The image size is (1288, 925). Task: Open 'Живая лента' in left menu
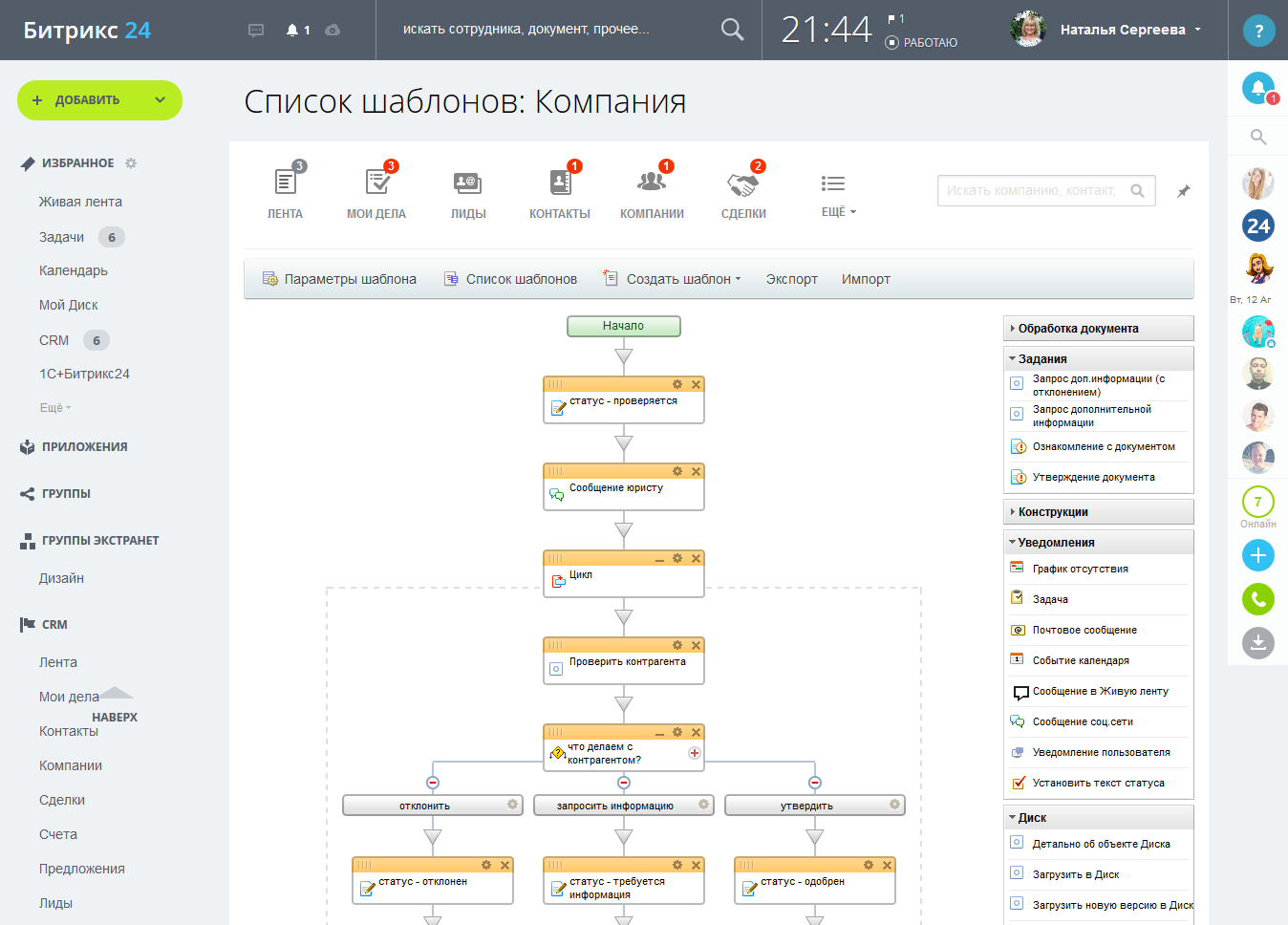point(80,202)
